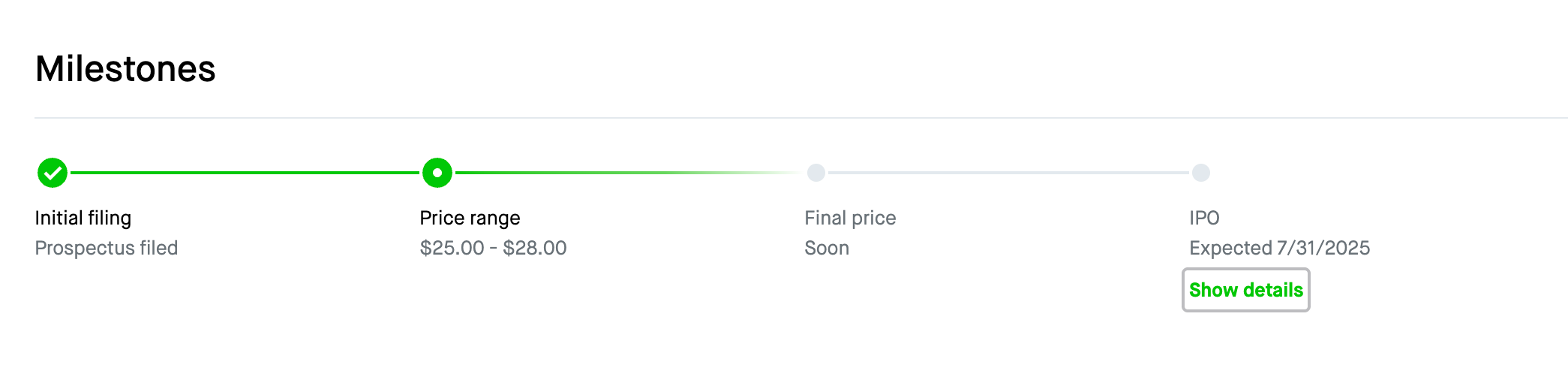Click the $25.00 lower price value
Image resolution: width=1568 pixels, height=383 pixels.
(452, 248)
